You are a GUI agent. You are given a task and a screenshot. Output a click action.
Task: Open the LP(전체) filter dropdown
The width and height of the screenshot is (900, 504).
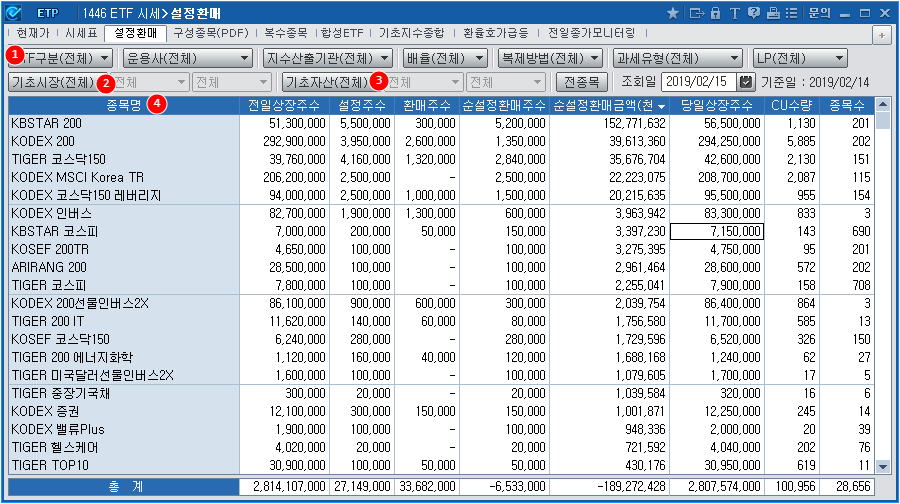coord(800,58)
